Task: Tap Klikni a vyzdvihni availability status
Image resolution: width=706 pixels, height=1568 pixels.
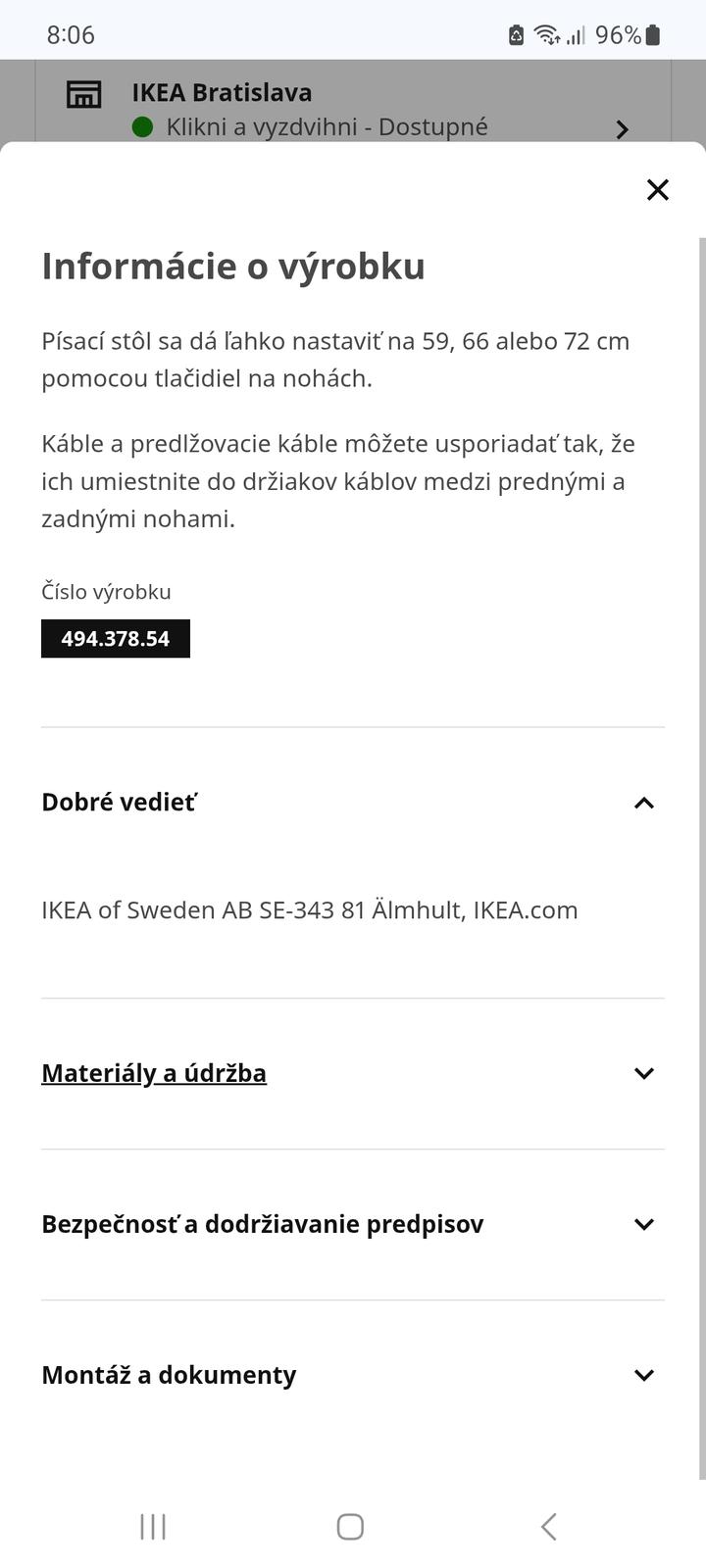Action: [x=327, y=126]
